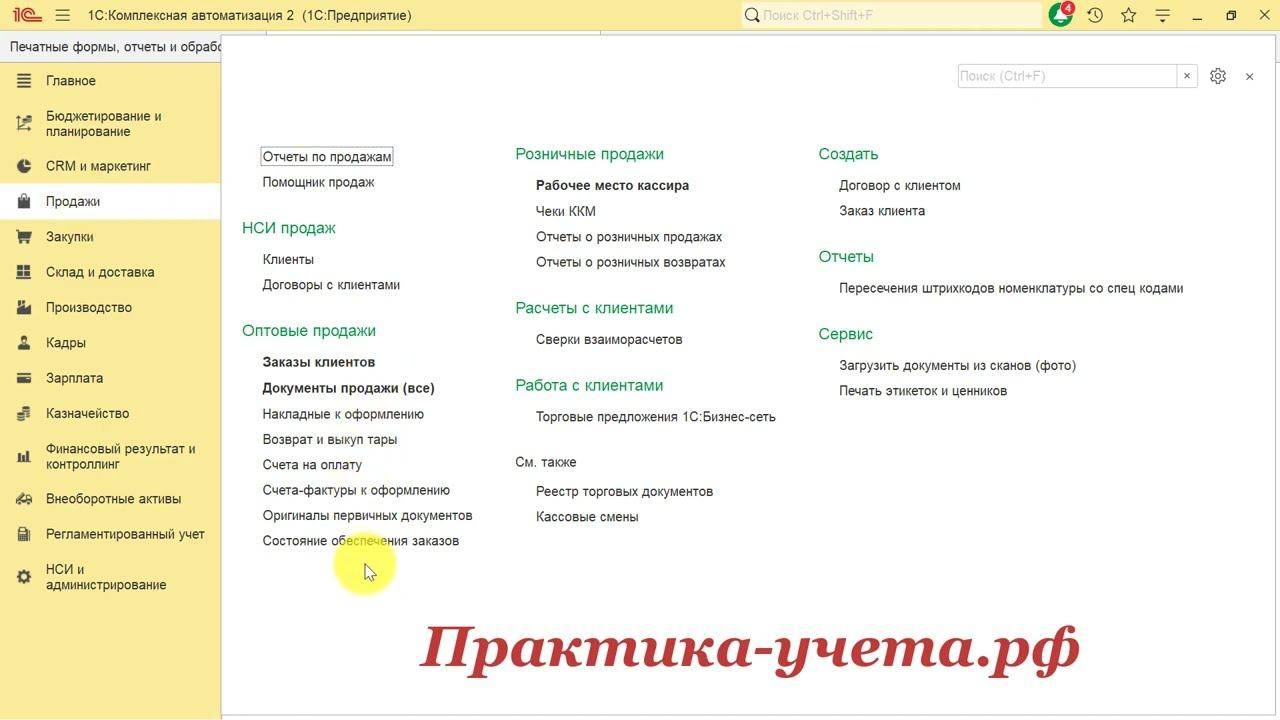Click the CRM и маркетинг pie icon

tap(24, 166)
